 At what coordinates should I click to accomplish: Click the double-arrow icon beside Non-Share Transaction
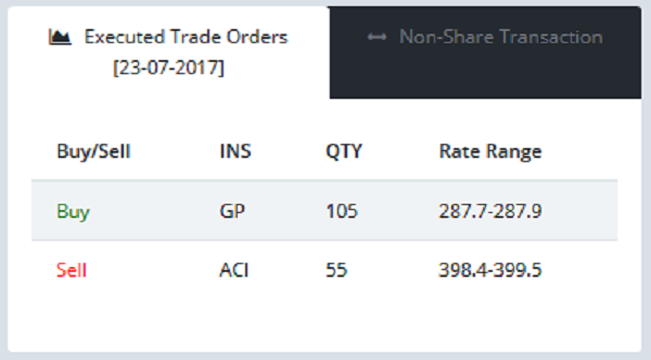[x=377, y=37]
